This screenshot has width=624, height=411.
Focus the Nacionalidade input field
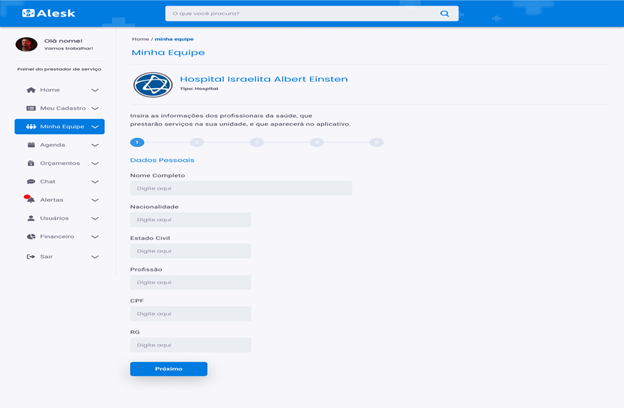[x=191, y=220]
